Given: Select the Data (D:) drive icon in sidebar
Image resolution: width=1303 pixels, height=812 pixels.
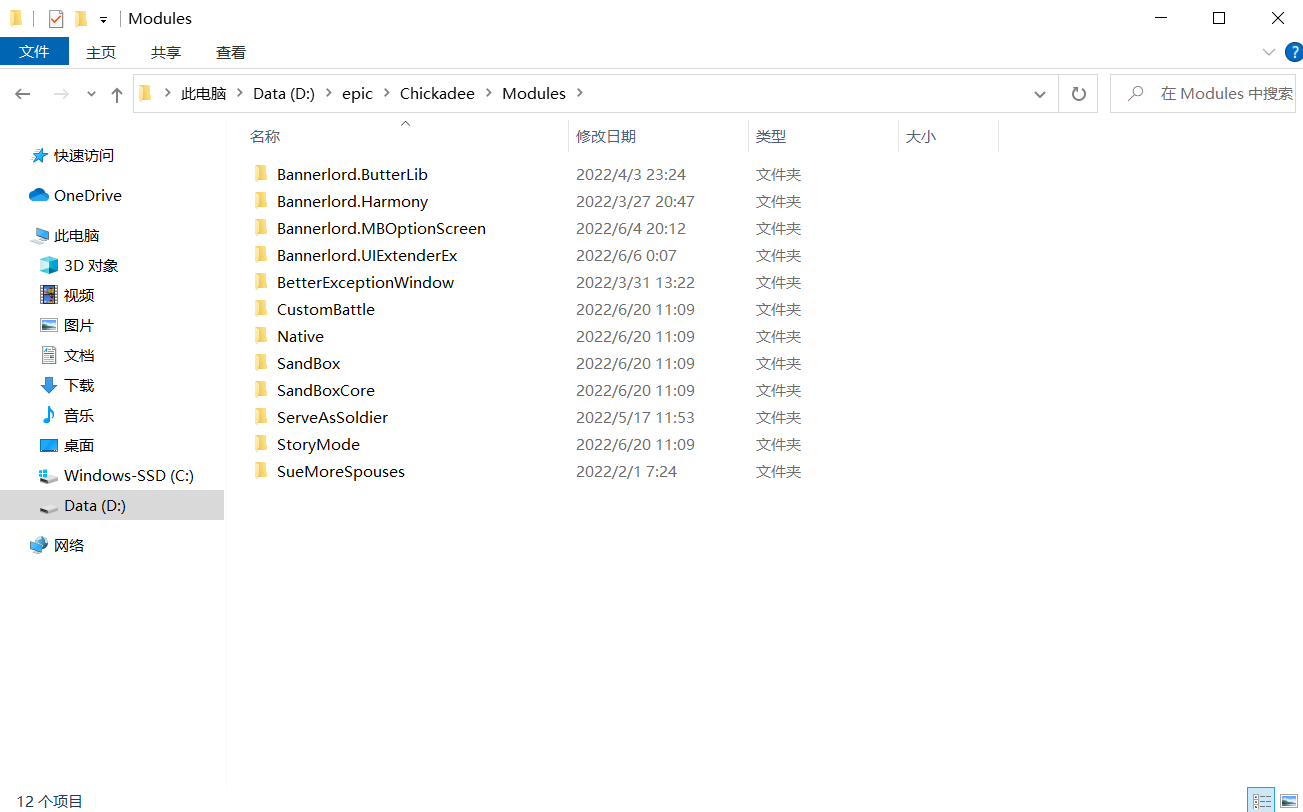Looking at the screenshot, I should click(x=49, y=507).
